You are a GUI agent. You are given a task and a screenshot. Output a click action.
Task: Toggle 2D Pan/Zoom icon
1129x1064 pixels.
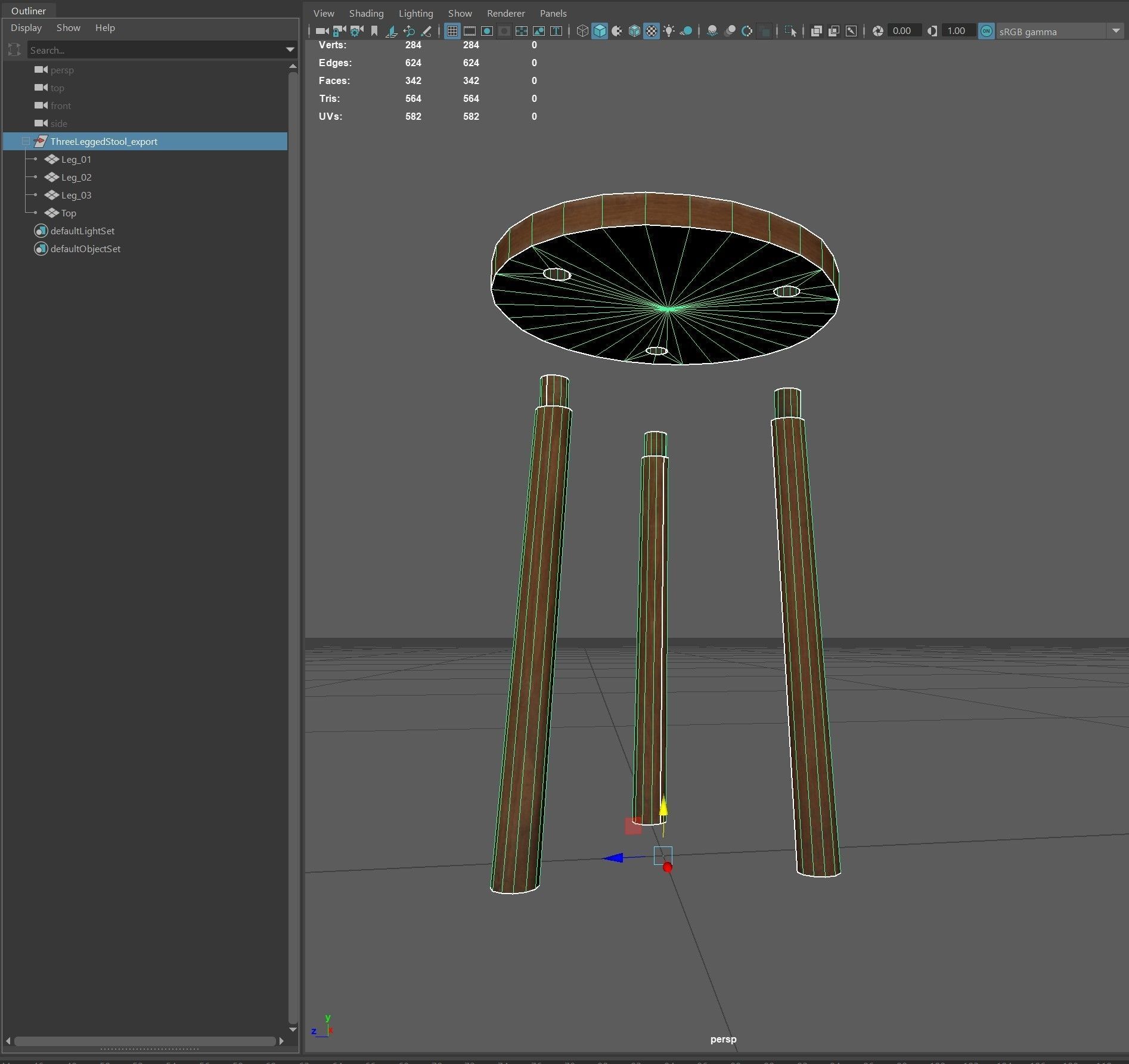(x=408, y=31)
